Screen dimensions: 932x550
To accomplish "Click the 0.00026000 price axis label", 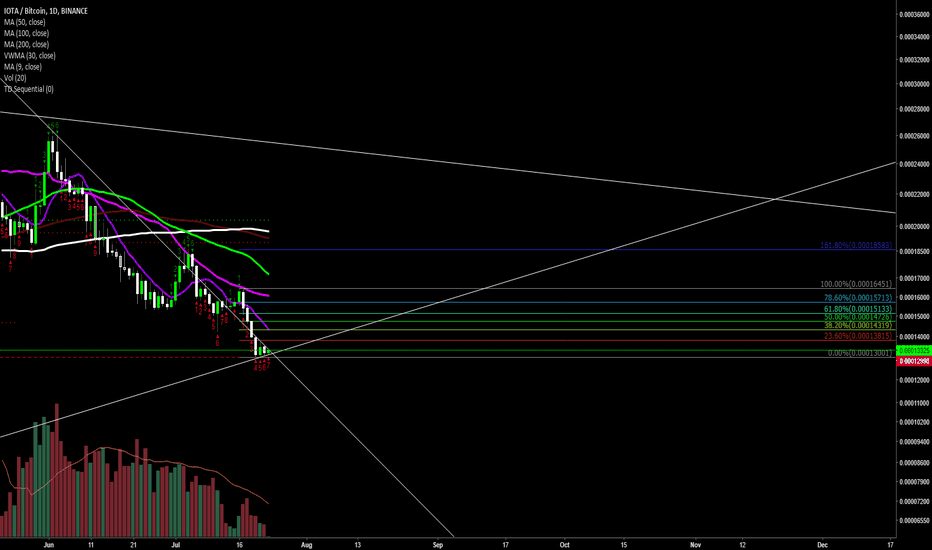I will [x=914, y=136].
